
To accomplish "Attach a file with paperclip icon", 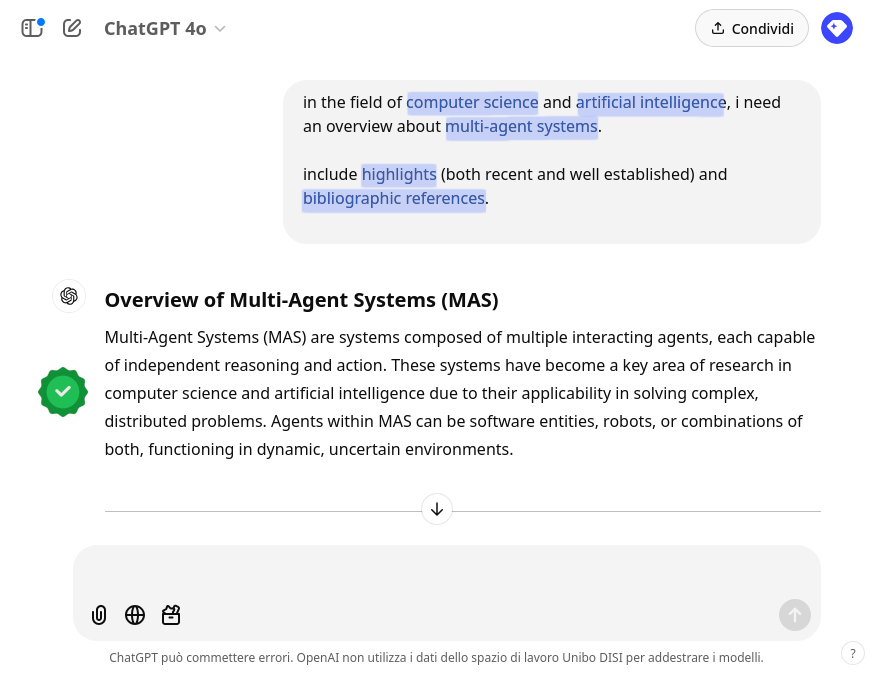I will pyautogui.click(x=99, y=615).
